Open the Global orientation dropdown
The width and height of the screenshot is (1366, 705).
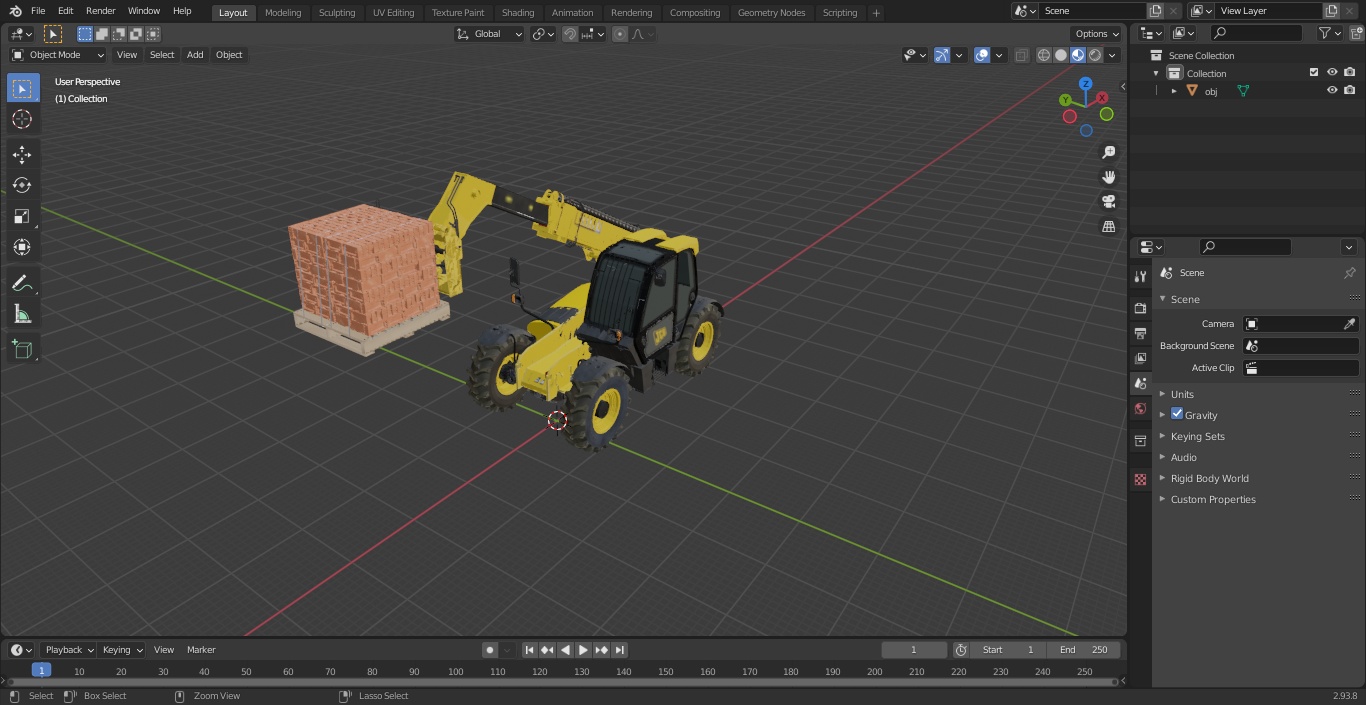pos(490,34)
